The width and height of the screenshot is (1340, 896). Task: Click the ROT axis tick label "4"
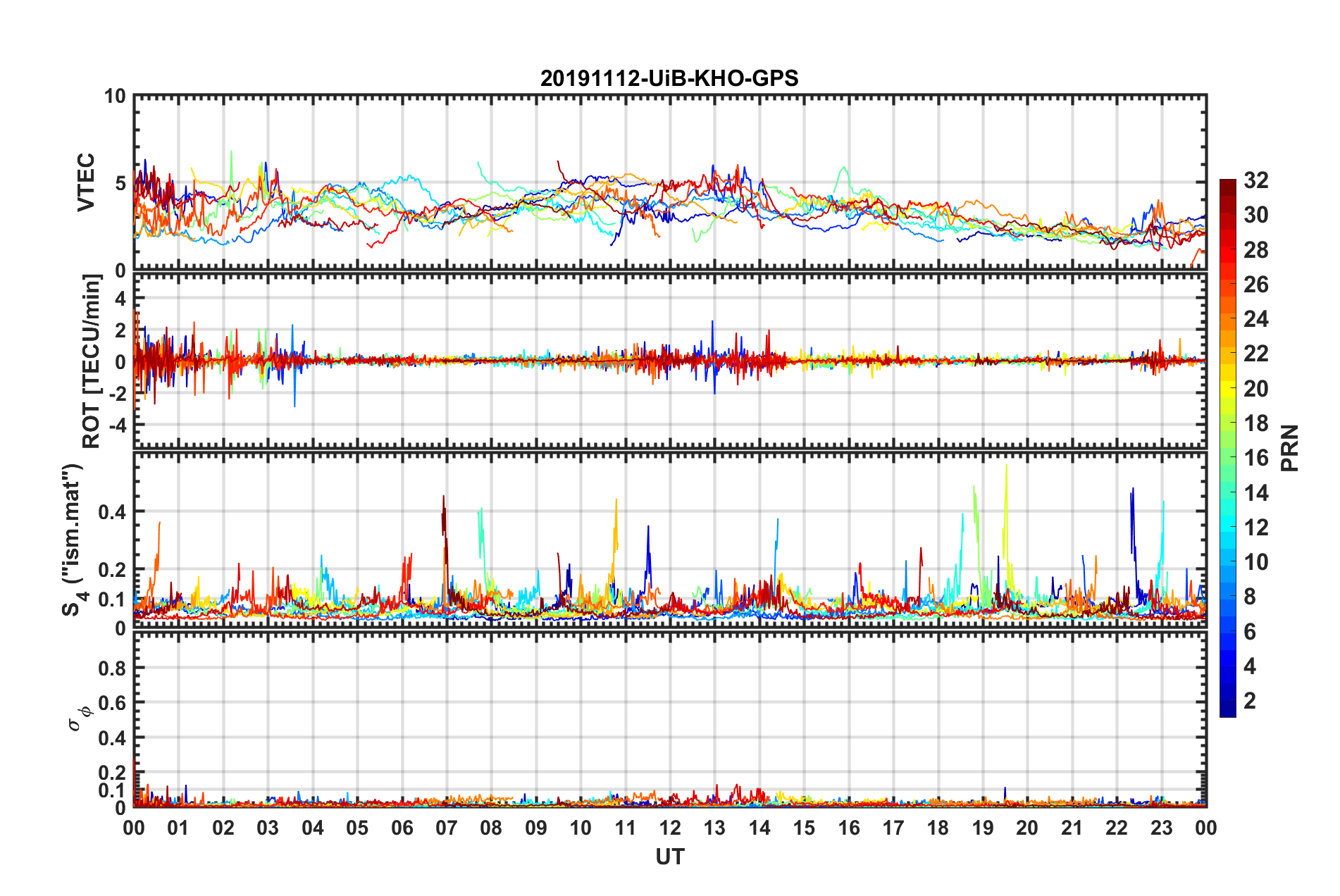pos(120,299)
